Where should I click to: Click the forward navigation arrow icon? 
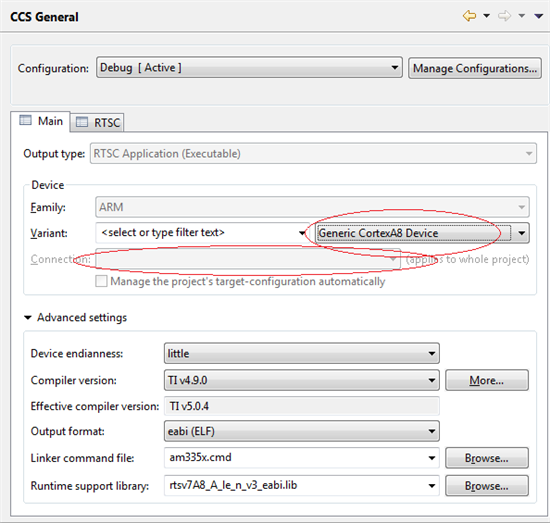click(504, 16)
